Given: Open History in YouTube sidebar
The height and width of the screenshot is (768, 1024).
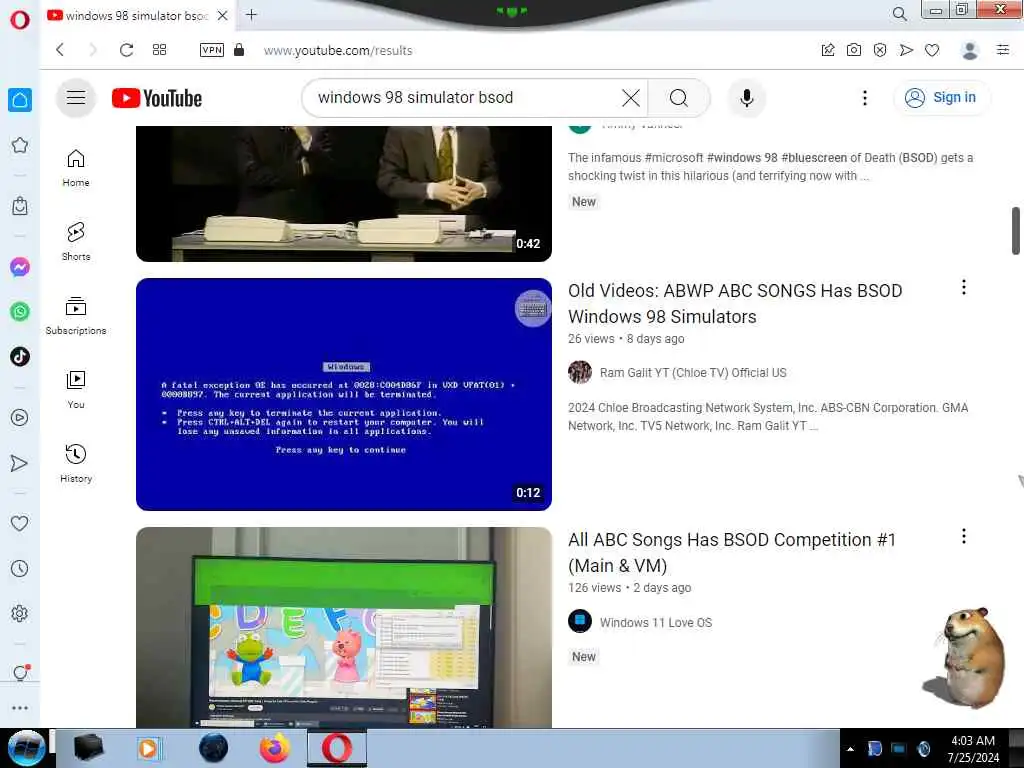Looking at the screenshot, I should click(x=76, y=464).
